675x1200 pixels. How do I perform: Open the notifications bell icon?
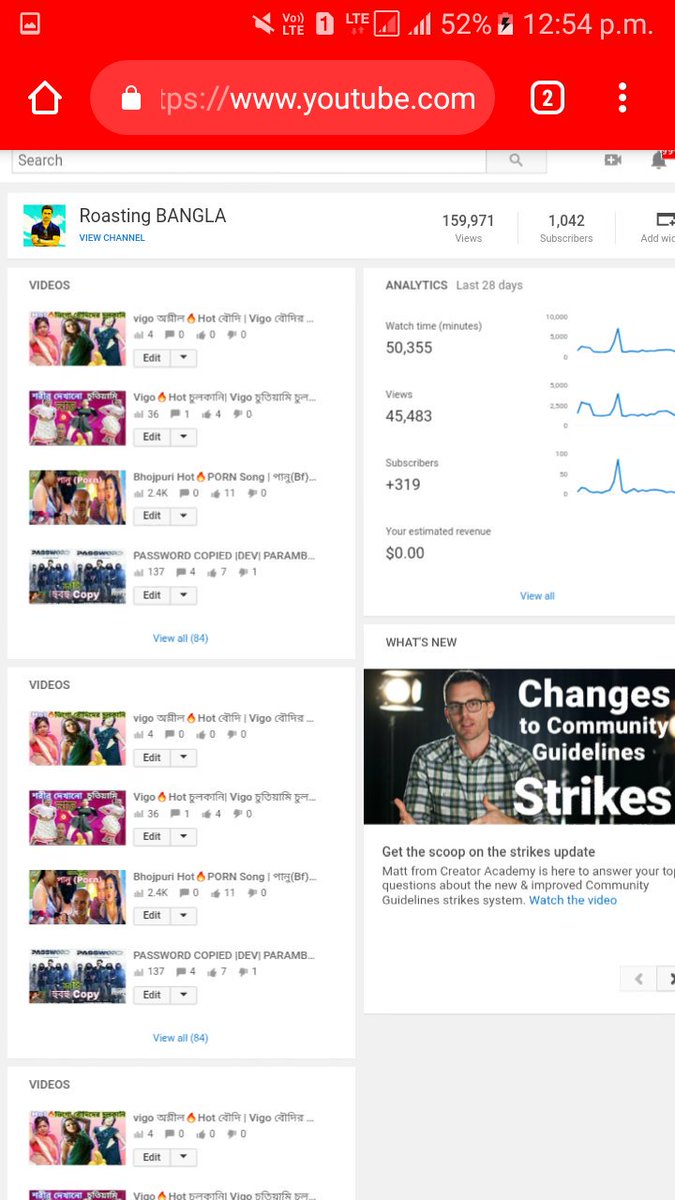(x=659, y=160)
